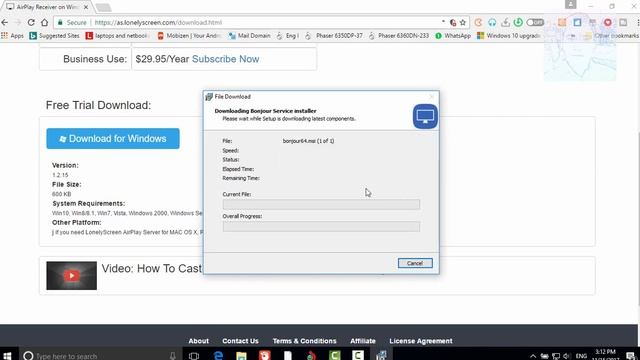Open the blue square extension icon

click(x=577, y=22)
